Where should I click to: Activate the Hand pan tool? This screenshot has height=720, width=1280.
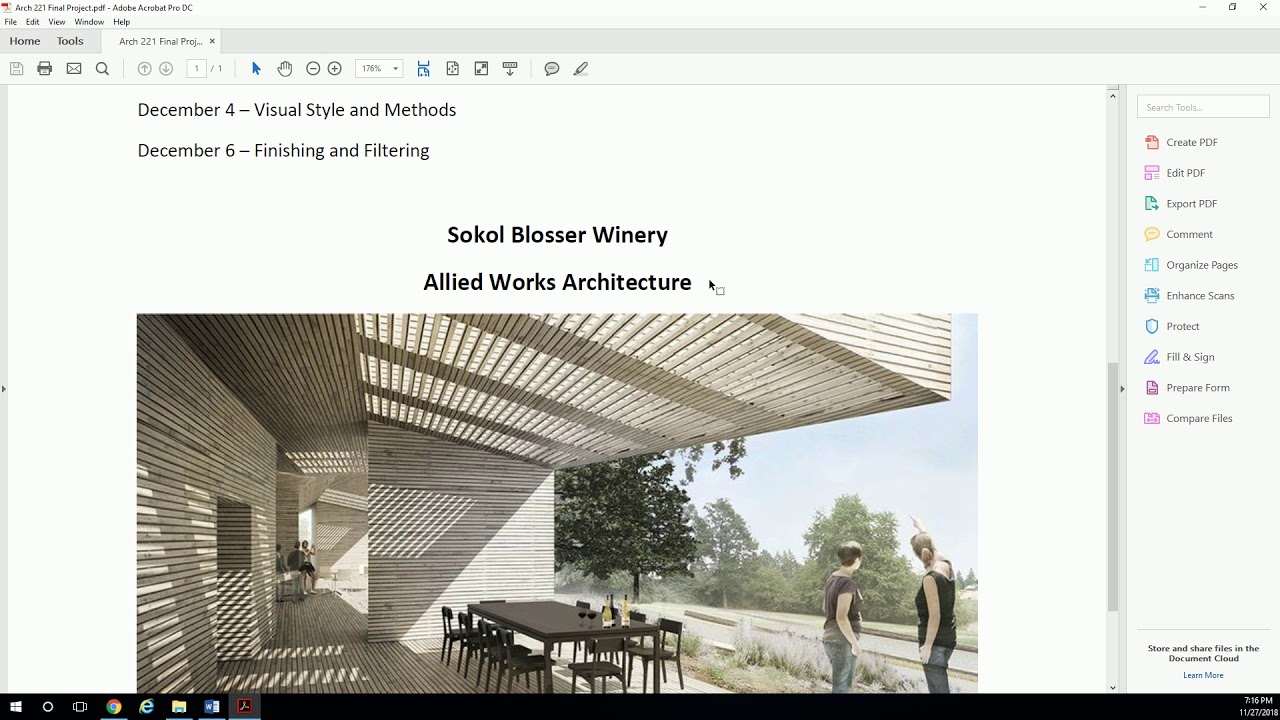(x=285, y=69)
